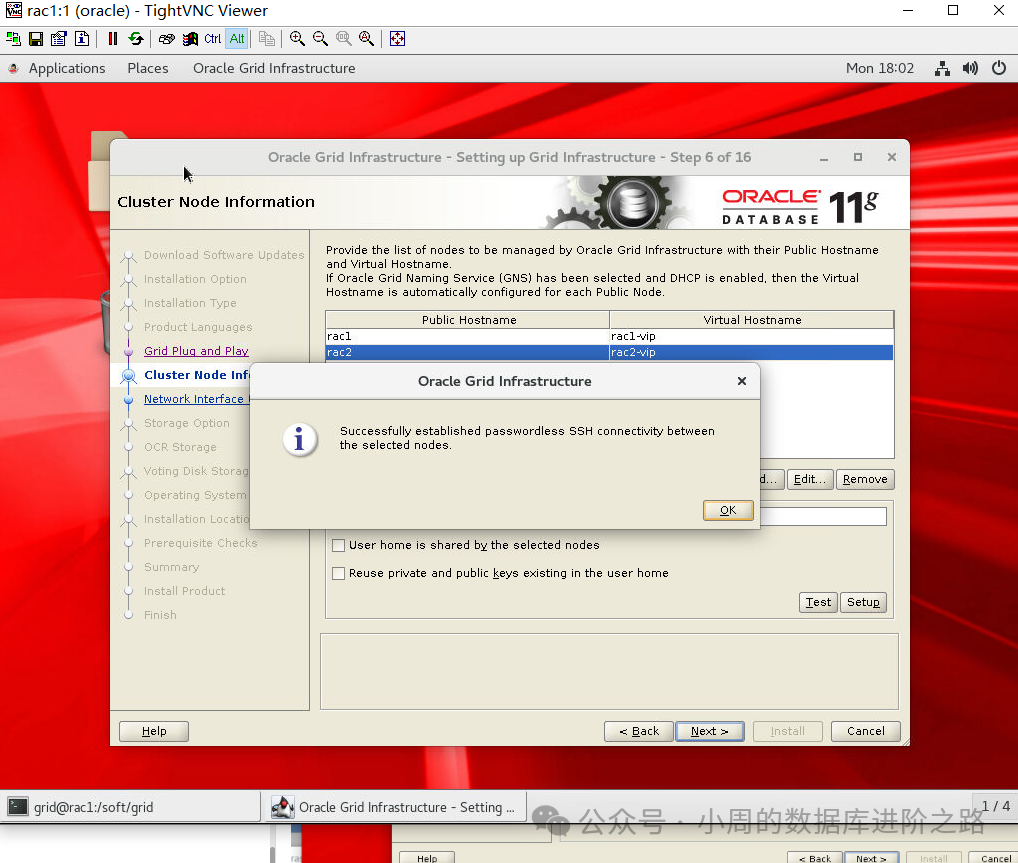Click the Storage Option step

tap(187, 423)
